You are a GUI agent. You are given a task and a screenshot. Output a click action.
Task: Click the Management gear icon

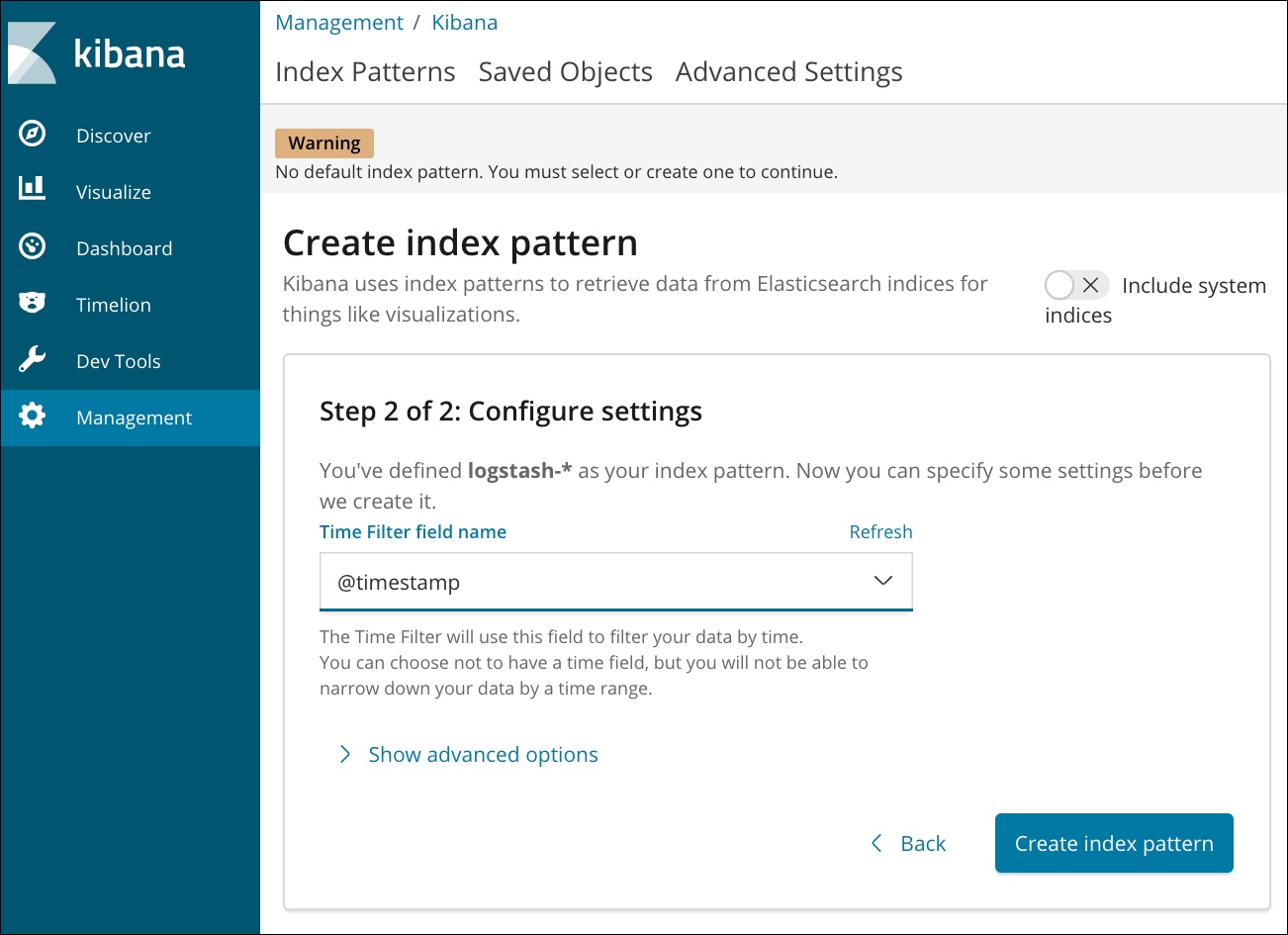tap(33, 417)
